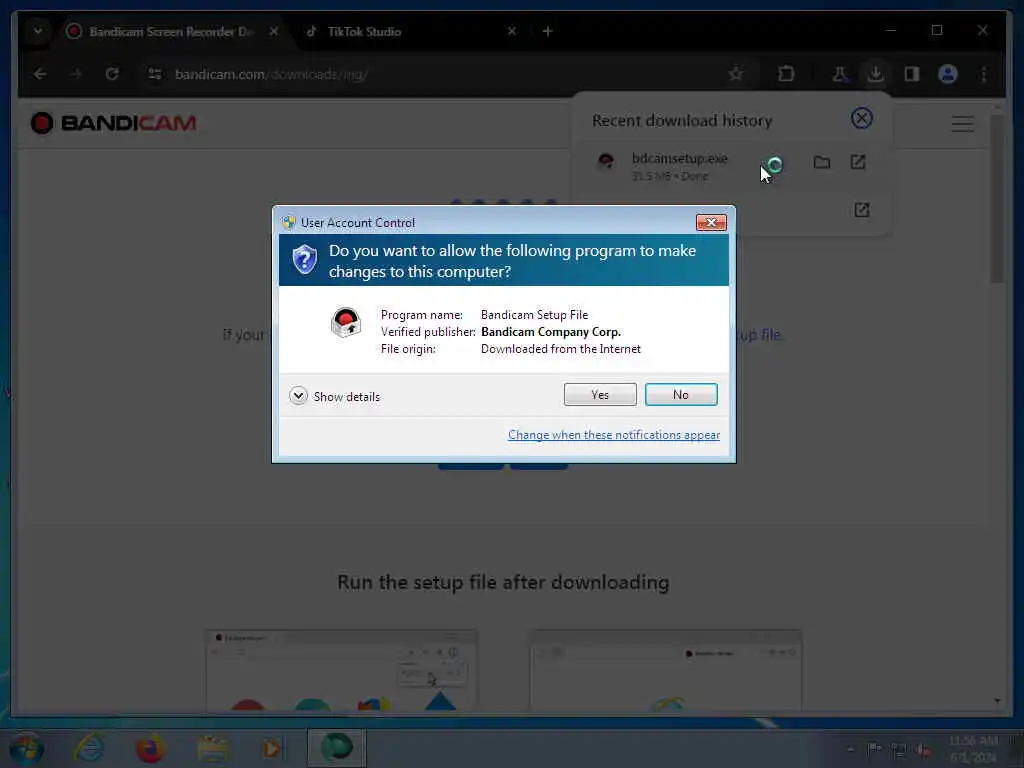Close the Bandicam Screen Recorder tab
Viewport: 1024px width, 768px height.
coord(274,31)
